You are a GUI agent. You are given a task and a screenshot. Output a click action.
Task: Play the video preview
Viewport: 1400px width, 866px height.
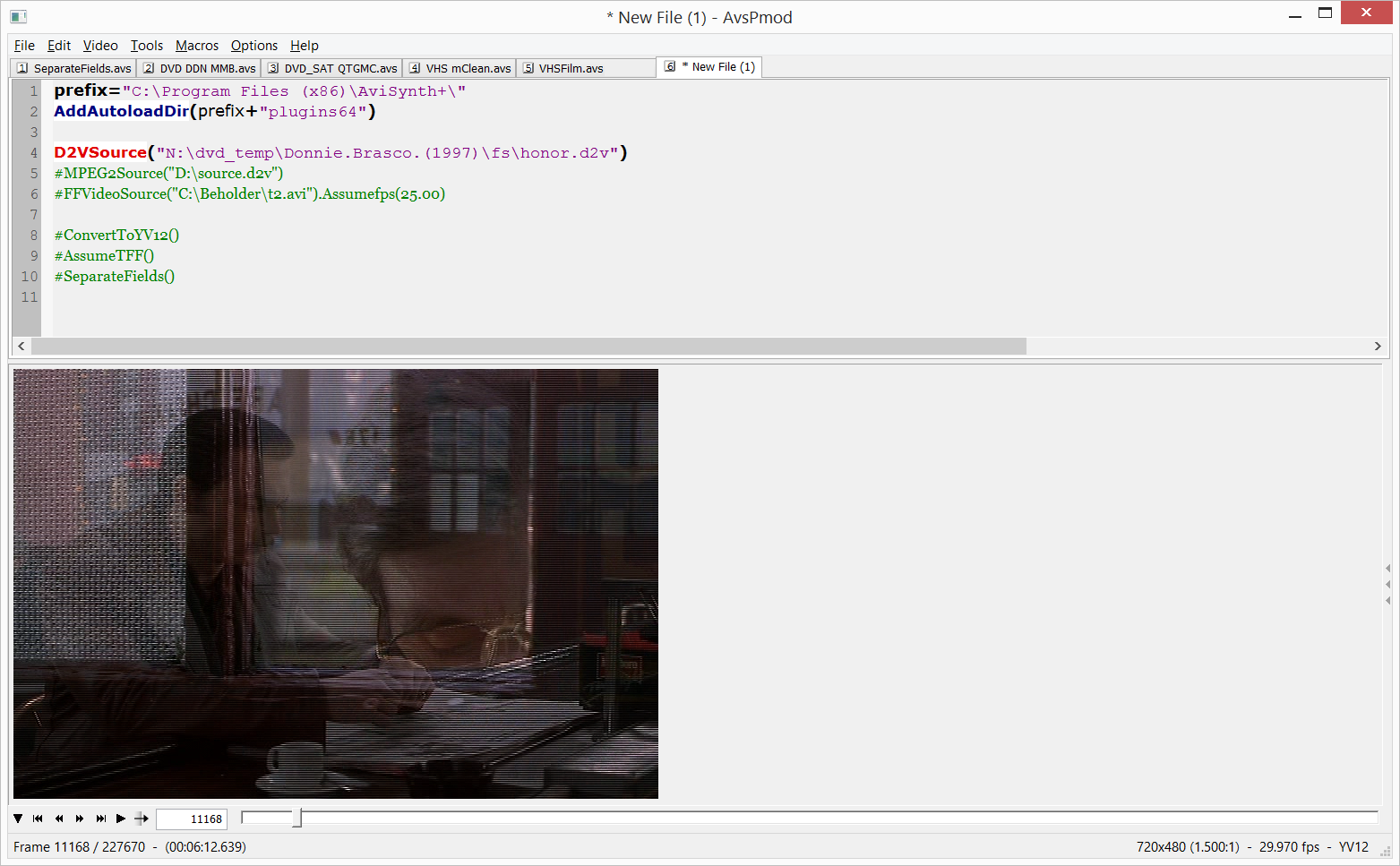(121, 819)
